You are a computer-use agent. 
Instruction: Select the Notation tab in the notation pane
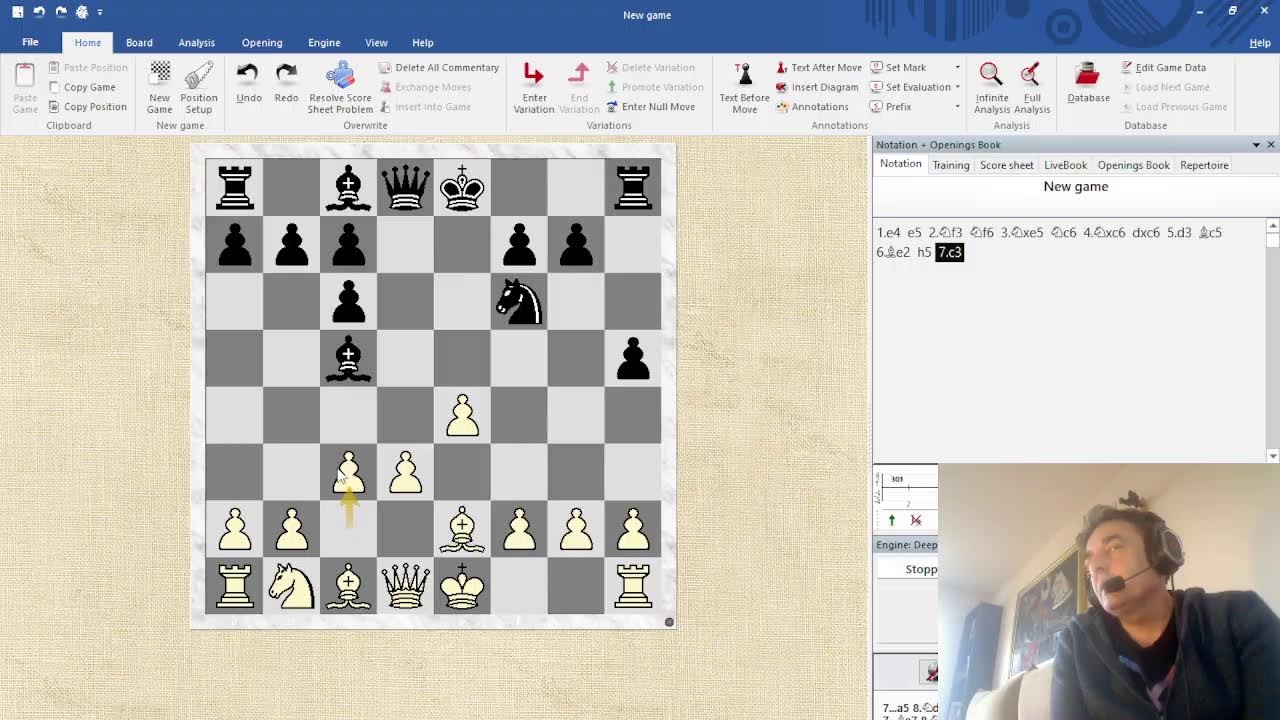point(901,164)
